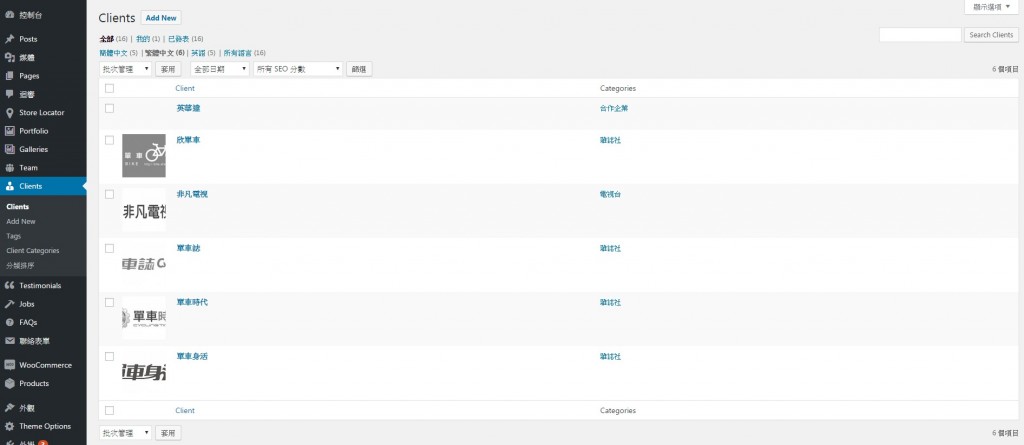Open the bottom 批次管理 bulk actions dropdown
This screenshot has height=445, width=1024.
[x=125, y=433]
